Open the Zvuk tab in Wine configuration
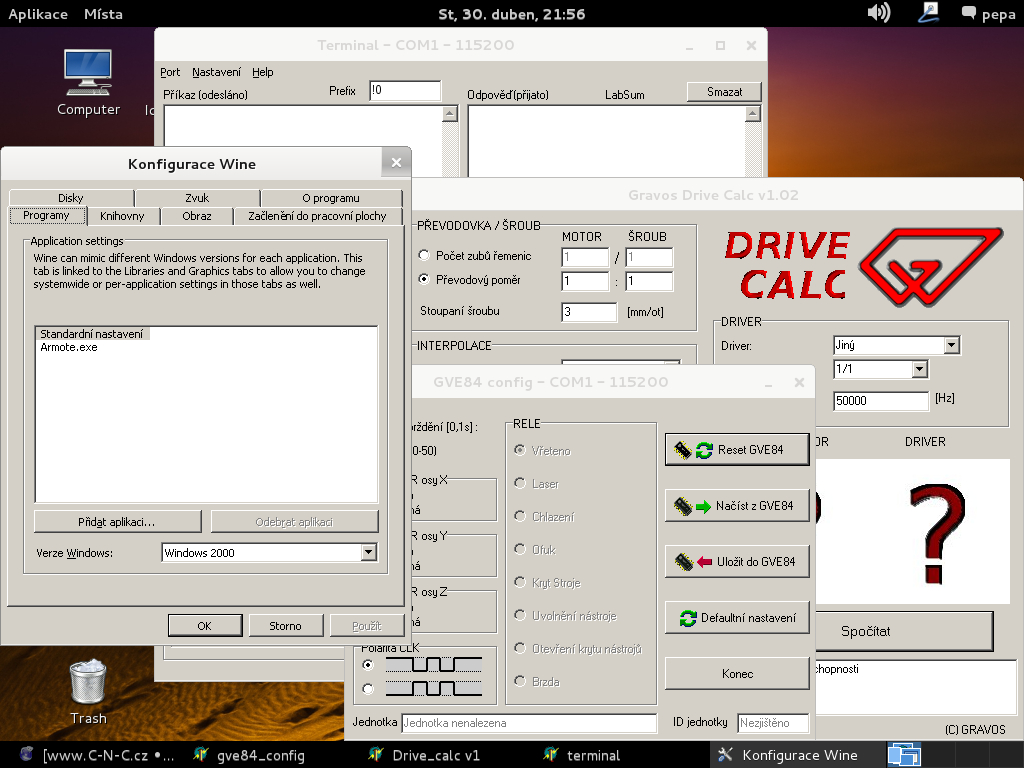1024x768 pixels. (x=197, y=198)
